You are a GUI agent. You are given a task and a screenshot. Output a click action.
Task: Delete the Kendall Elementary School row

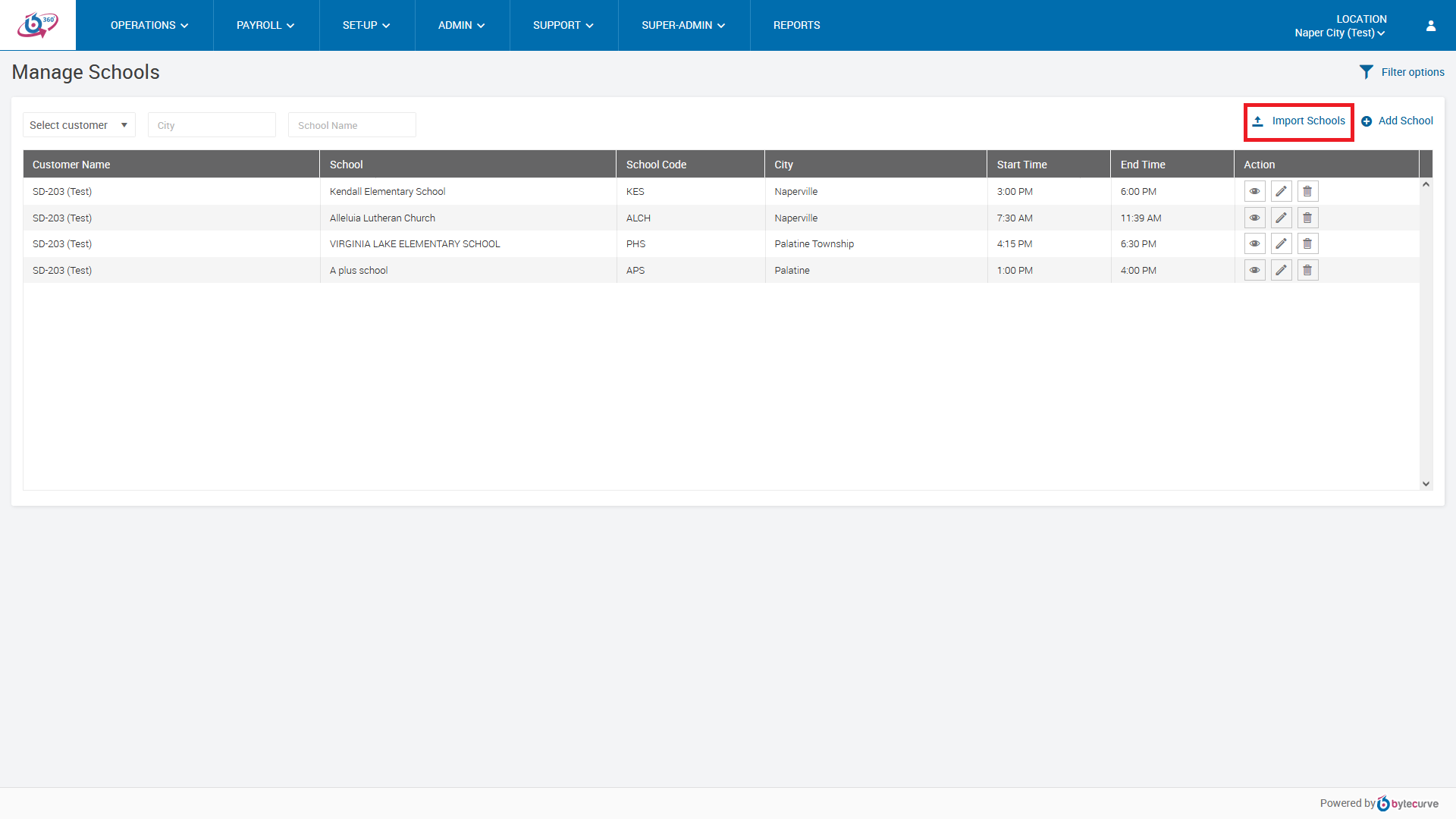click(x=1307, y=192)
